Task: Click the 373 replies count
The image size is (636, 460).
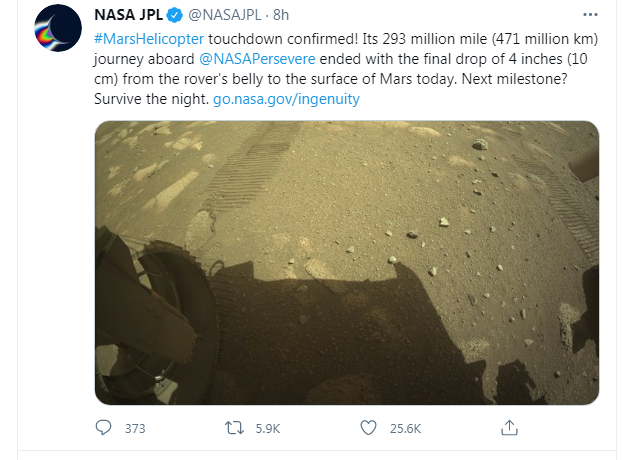Action: pyautogui.click(x=135, y=429)
